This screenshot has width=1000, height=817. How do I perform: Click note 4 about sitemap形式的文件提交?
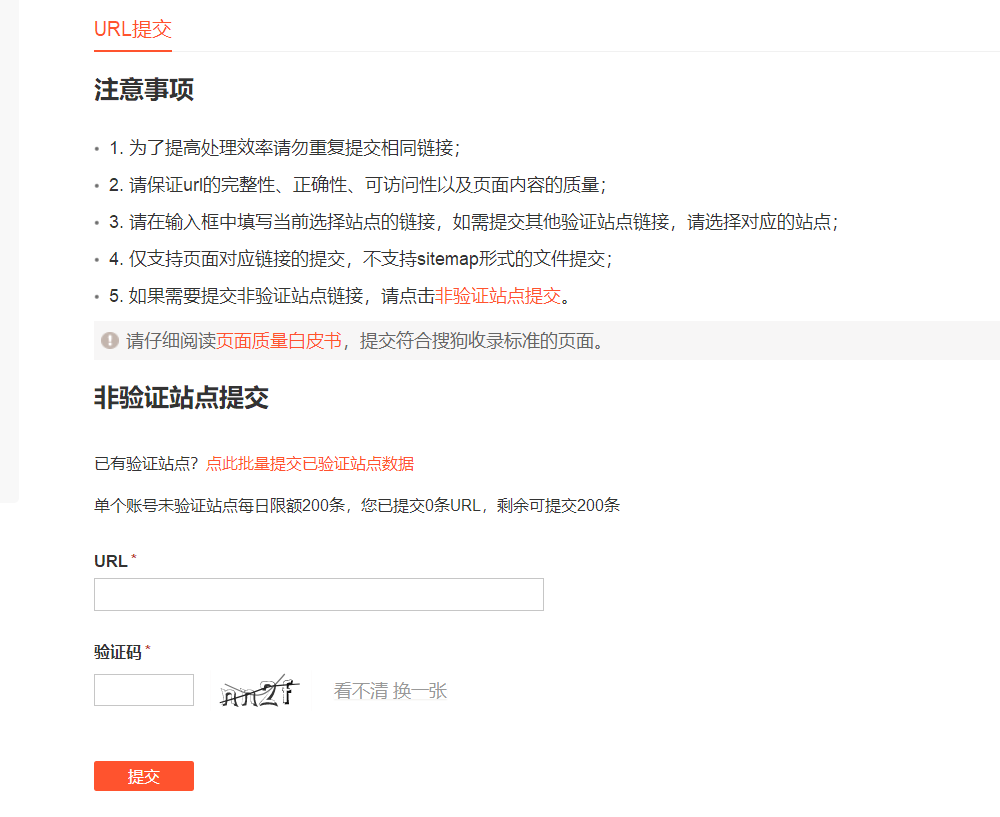tap(361, 259)
